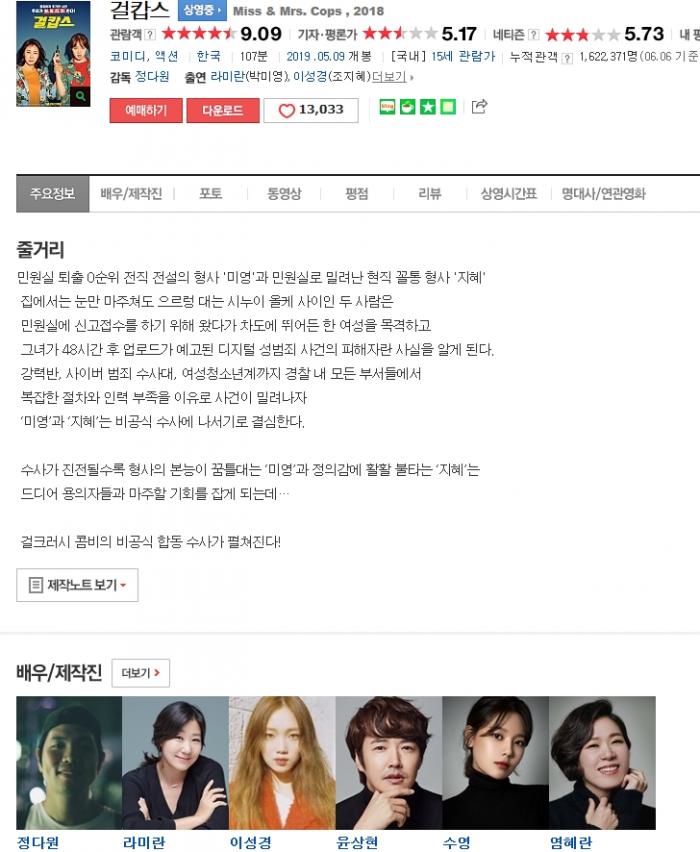
Task: Click the 다운로드 button
Action: tap(223, 110)
